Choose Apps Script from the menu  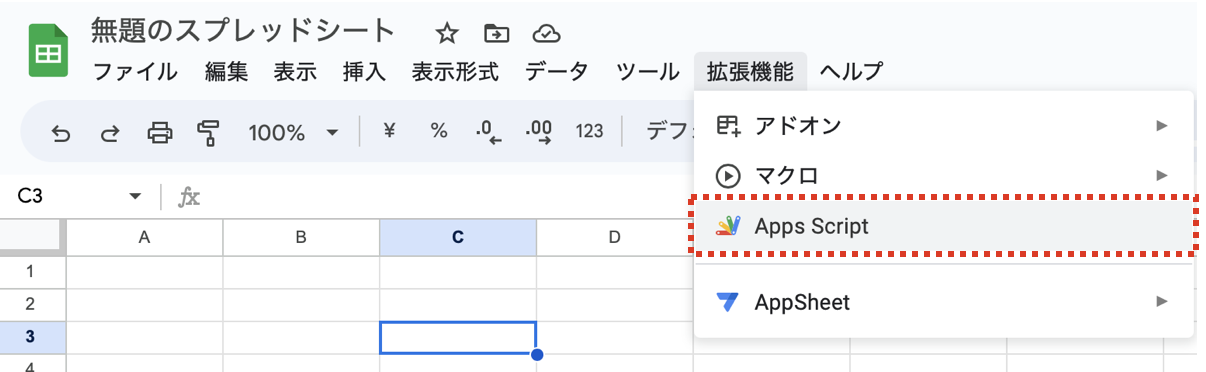(944, 226)
